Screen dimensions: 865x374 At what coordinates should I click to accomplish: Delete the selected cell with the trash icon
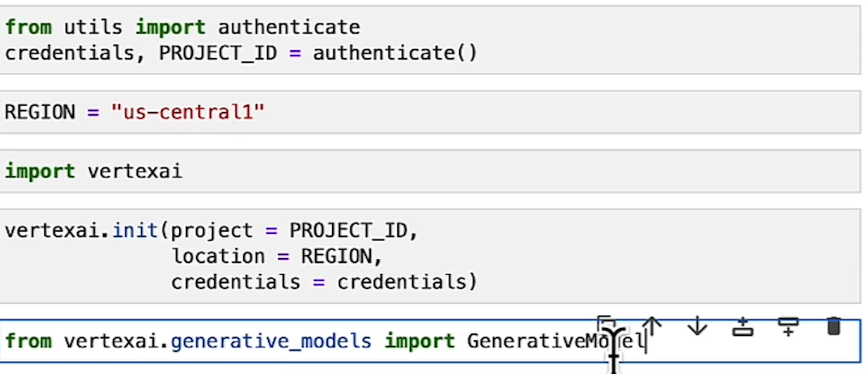(x=834, y=326)
